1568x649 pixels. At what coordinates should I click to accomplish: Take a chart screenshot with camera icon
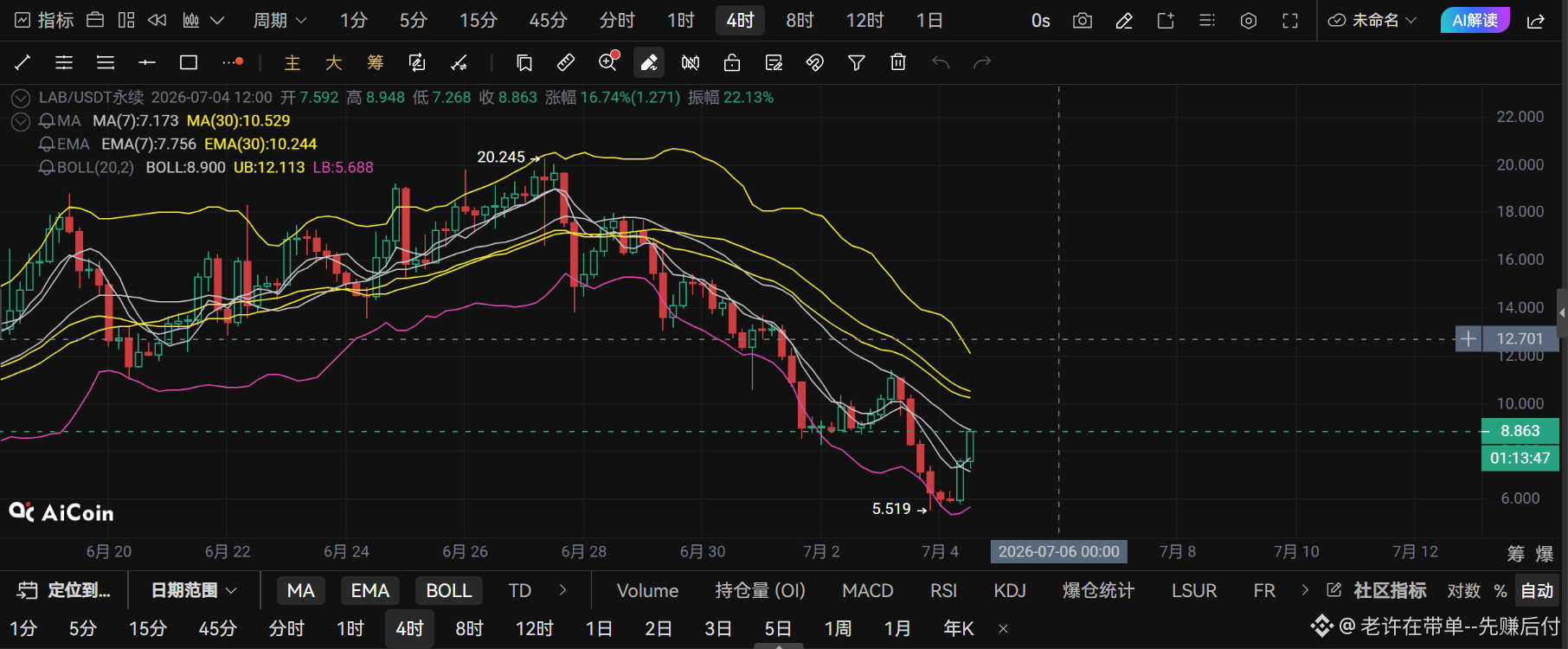pyautogui.click(x=1083, y=21)
